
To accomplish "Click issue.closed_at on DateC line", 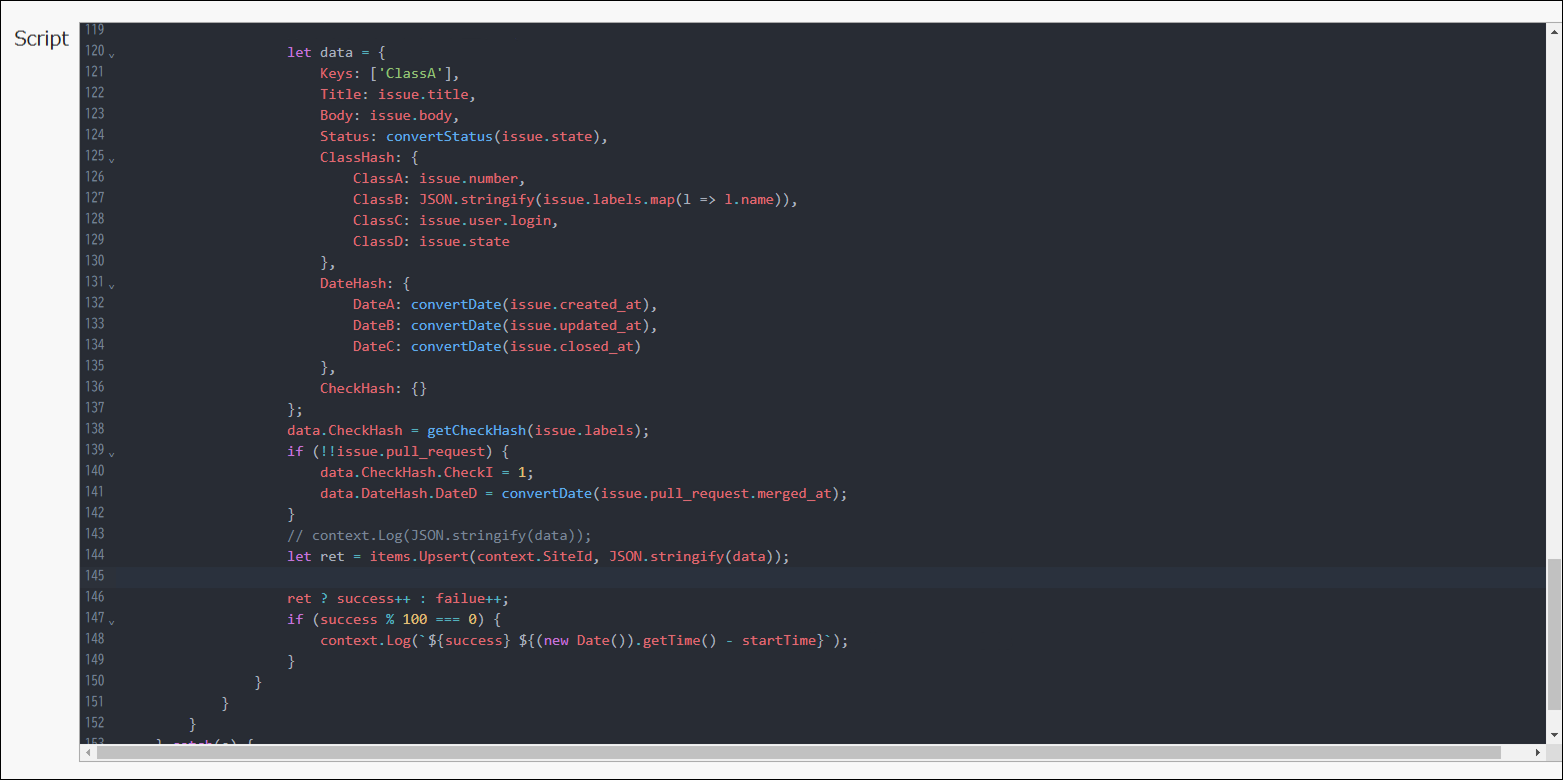I will pos(571,346).
